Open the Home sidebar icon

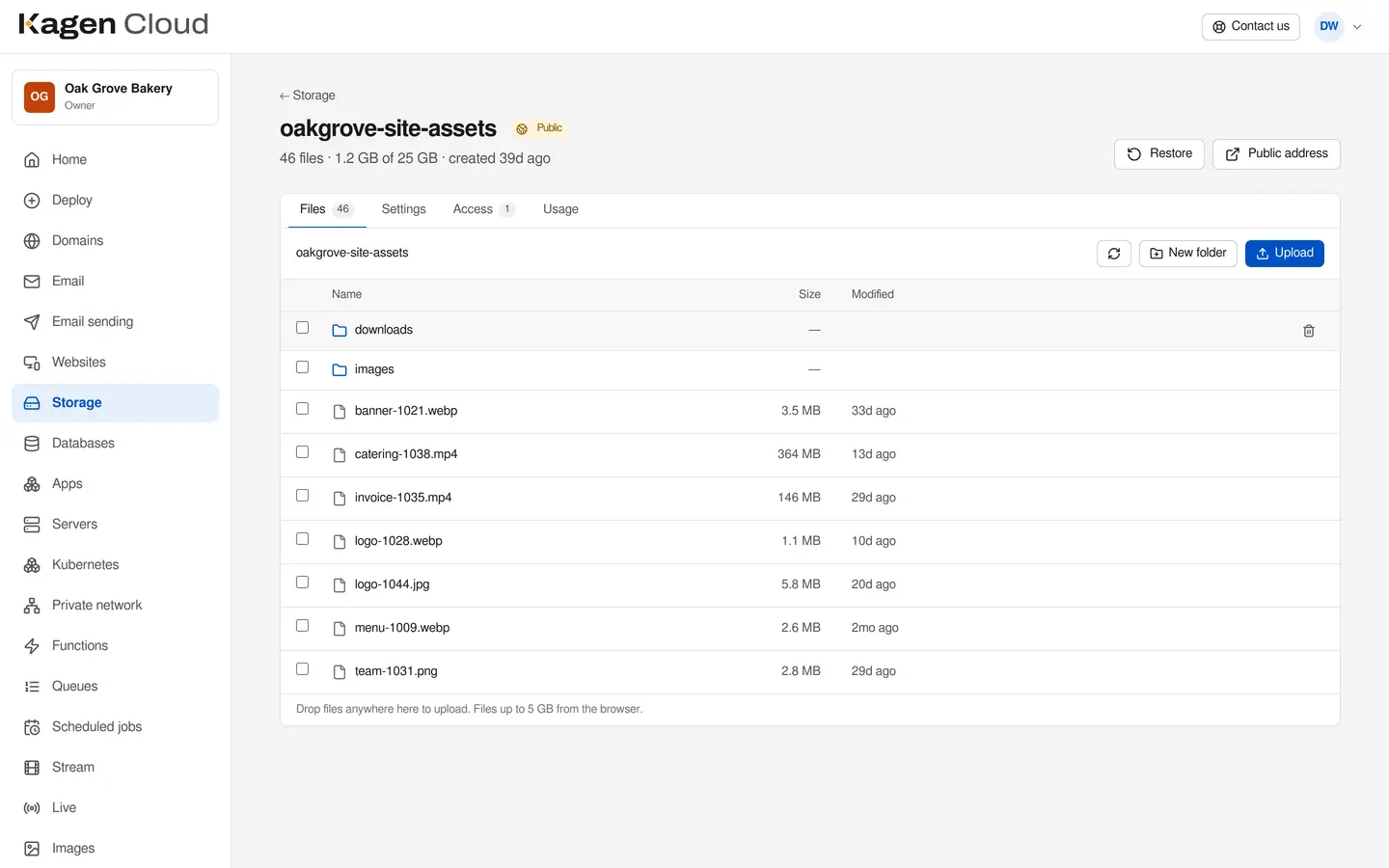click(32, 160)
